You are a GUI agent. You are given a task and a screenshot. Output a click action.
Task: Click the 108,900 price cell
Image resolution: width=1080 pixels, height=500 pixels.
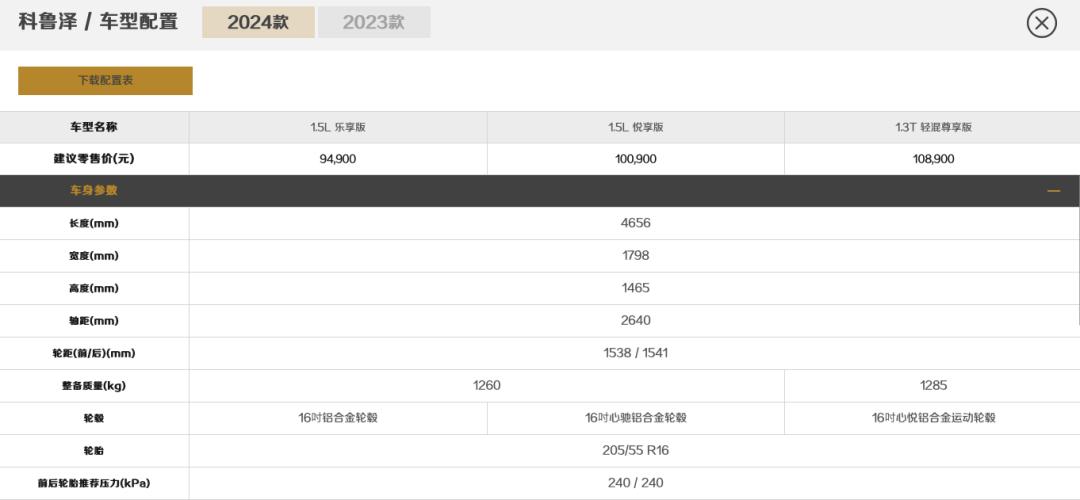[933, 159]
